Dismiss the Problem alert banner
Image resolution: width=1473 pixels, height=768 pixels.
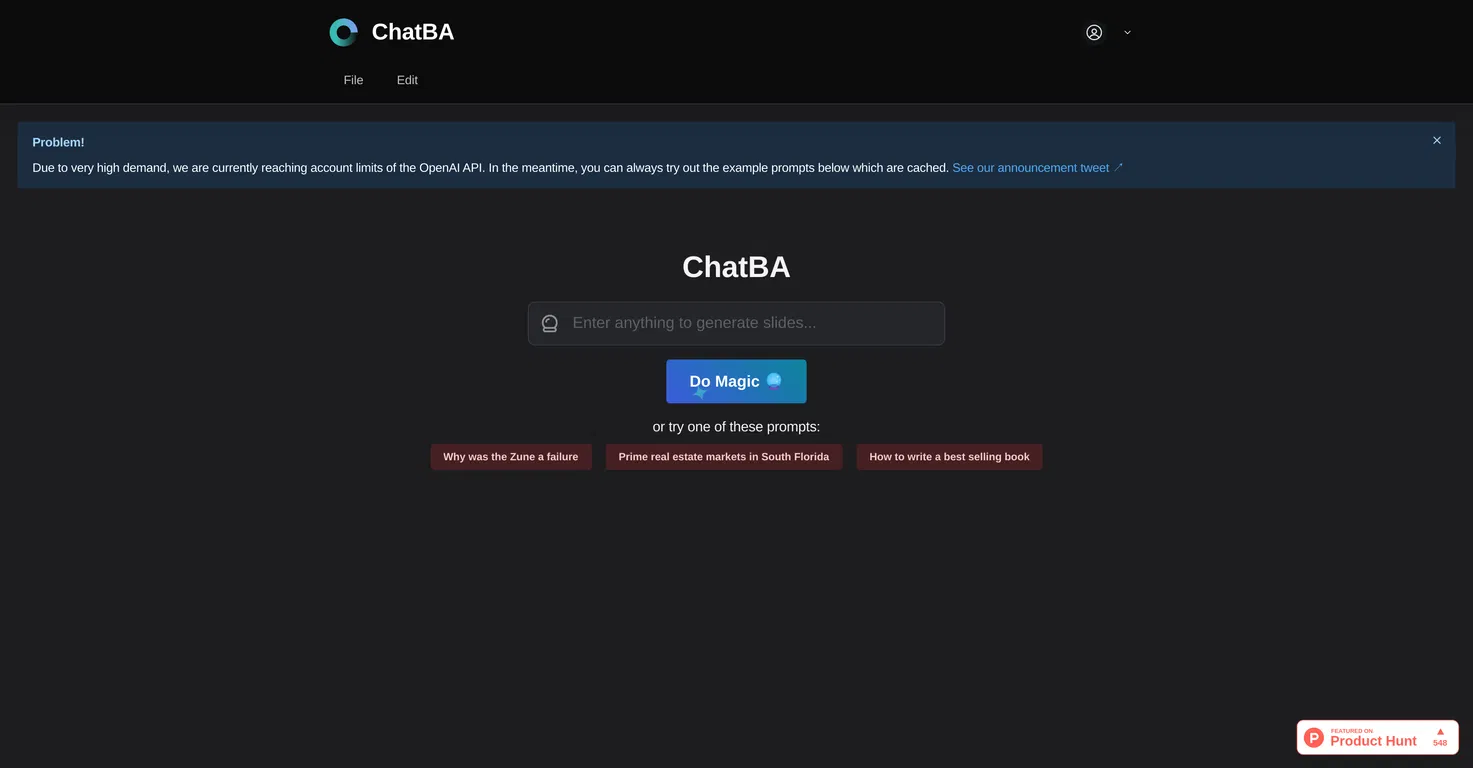[1437, 140]
